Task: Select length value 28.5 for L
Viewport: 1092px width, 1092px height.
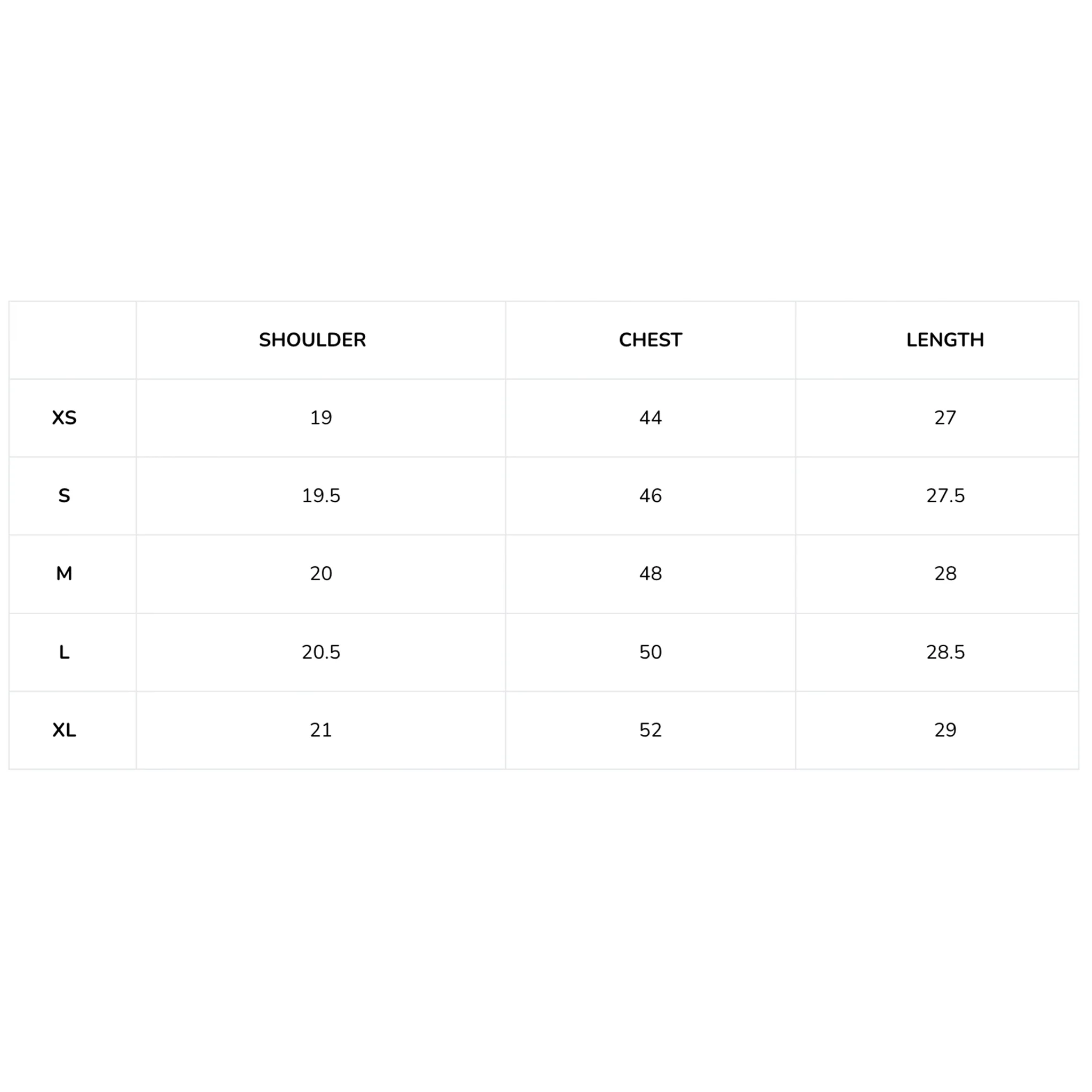Action: [945, 652]
